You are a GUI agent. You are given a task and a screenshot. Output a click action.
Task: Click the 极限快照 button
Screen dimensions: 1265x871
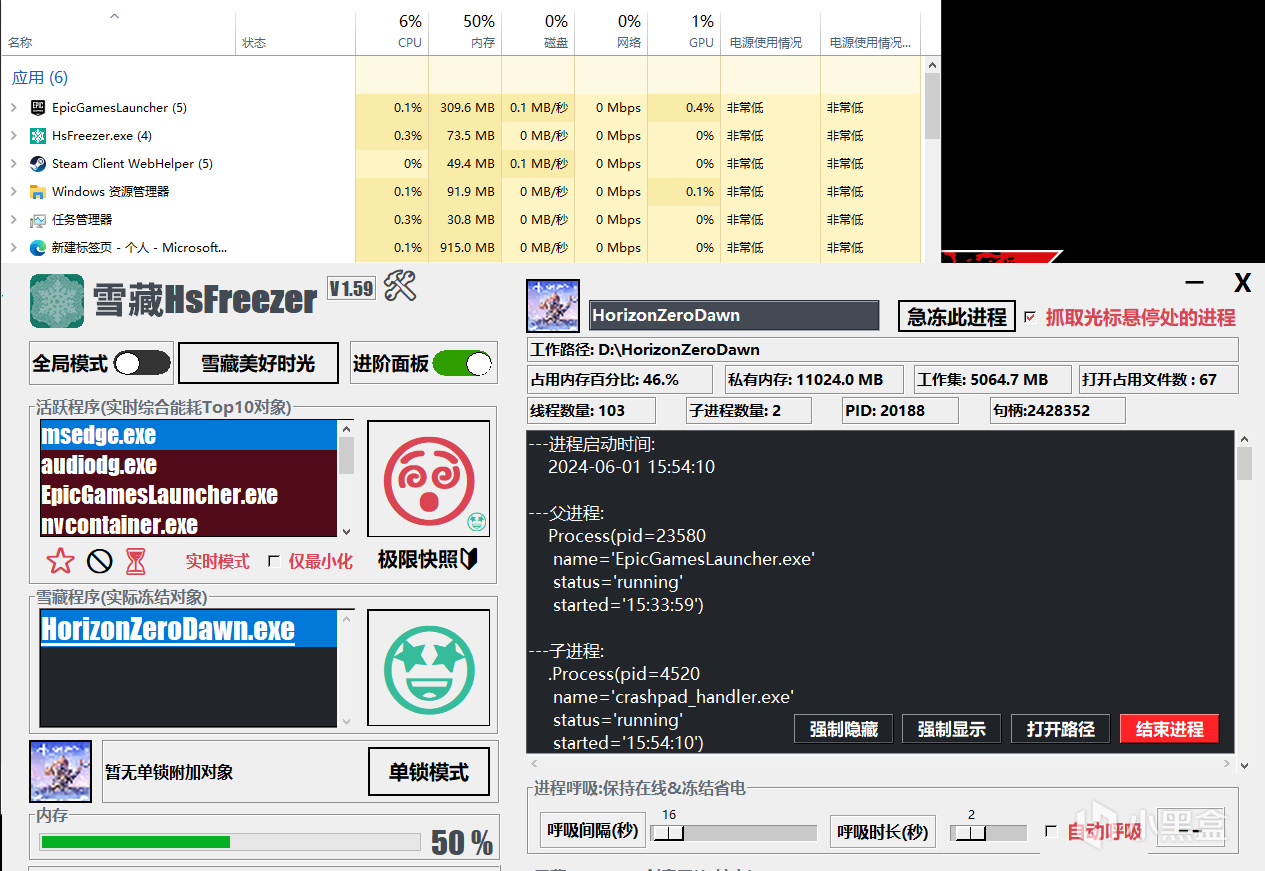[x=428, y=560]
